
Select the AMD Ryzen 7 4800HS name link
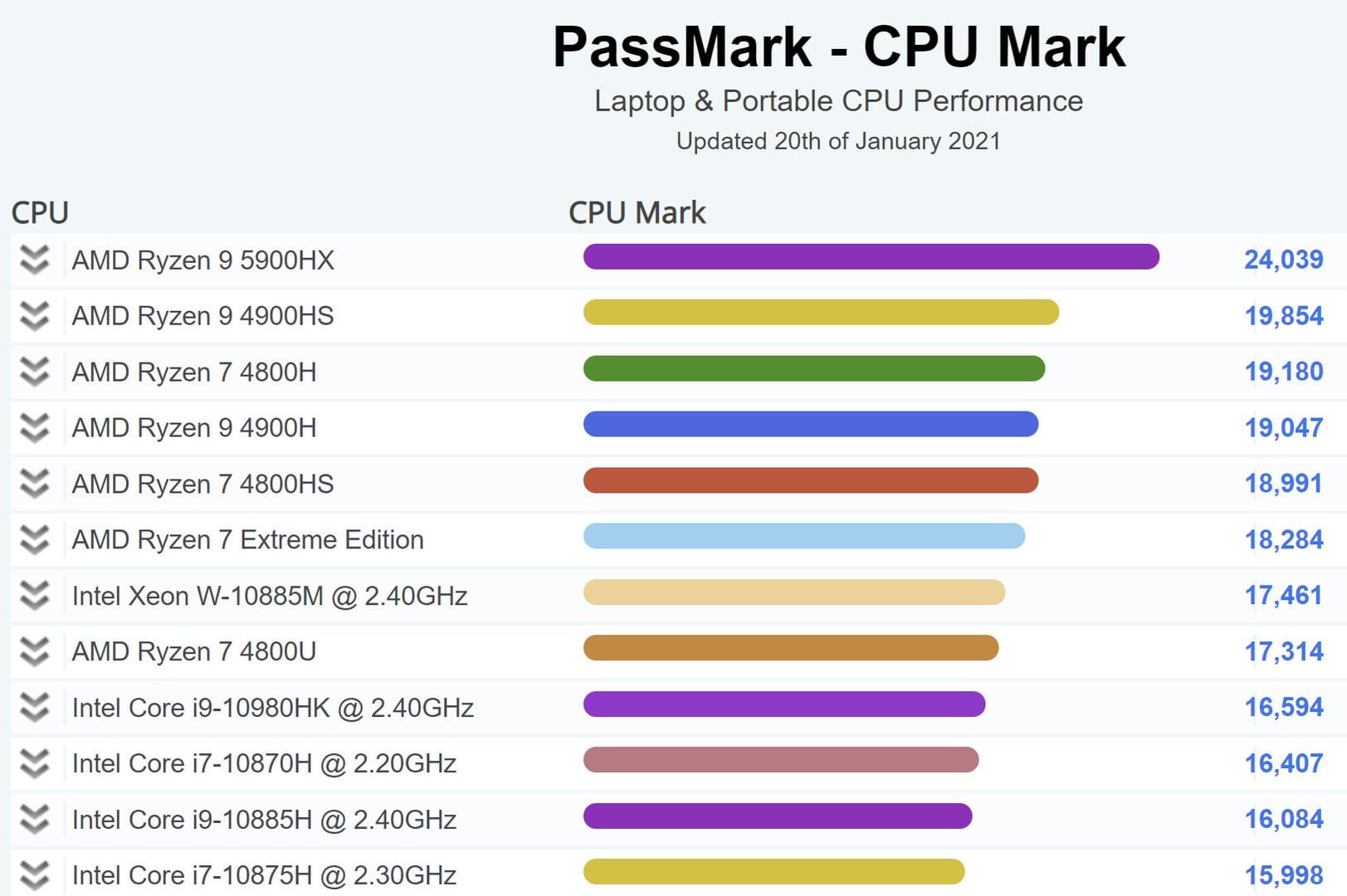coord(203,484)
